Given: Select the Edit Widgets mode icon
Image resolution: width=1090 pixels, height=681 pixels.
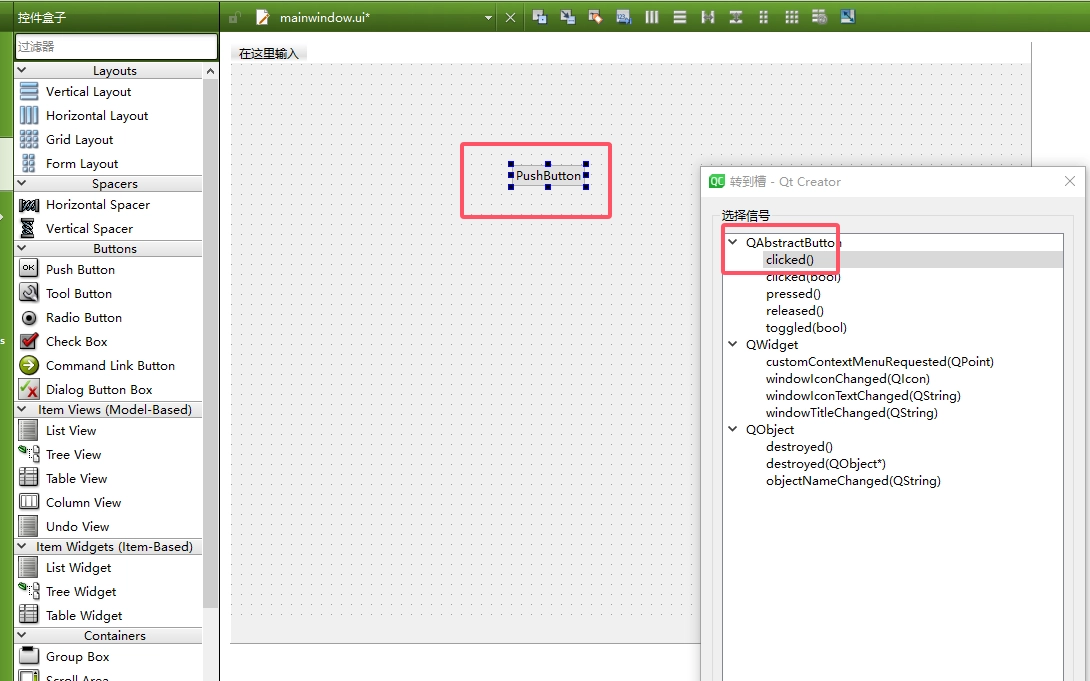Looking at the screenshot, I should click(x=540, y=17).
